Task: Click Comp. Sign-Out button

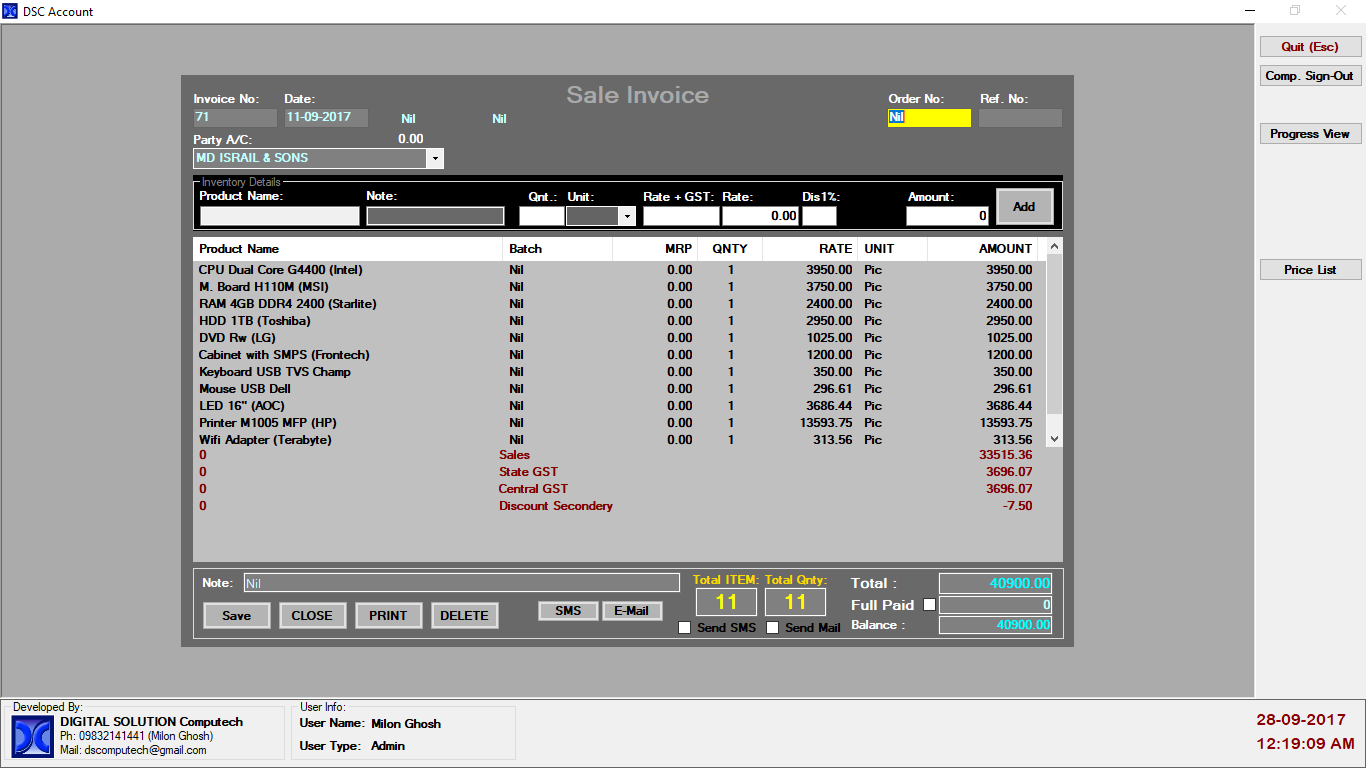Action: pyautogui.click(x=1310, y=76)
